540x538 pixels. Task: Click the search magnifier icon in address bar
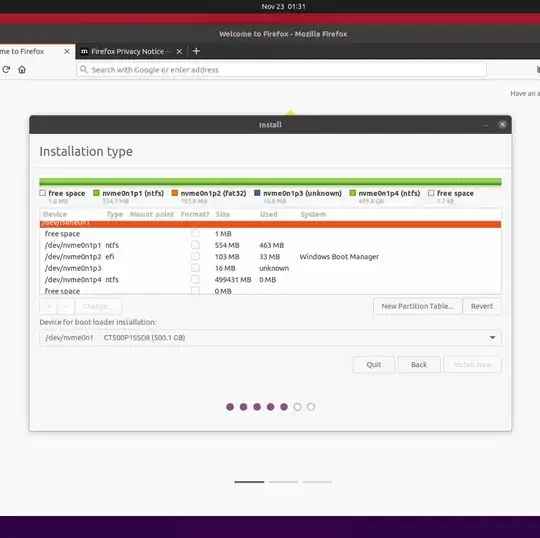(83, 70)
